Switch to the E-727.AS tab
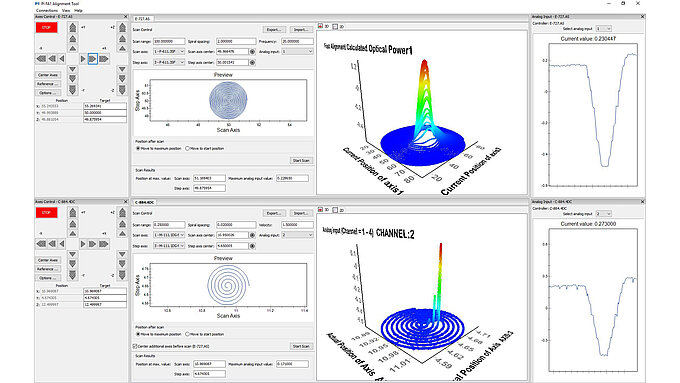 [142, 19]
